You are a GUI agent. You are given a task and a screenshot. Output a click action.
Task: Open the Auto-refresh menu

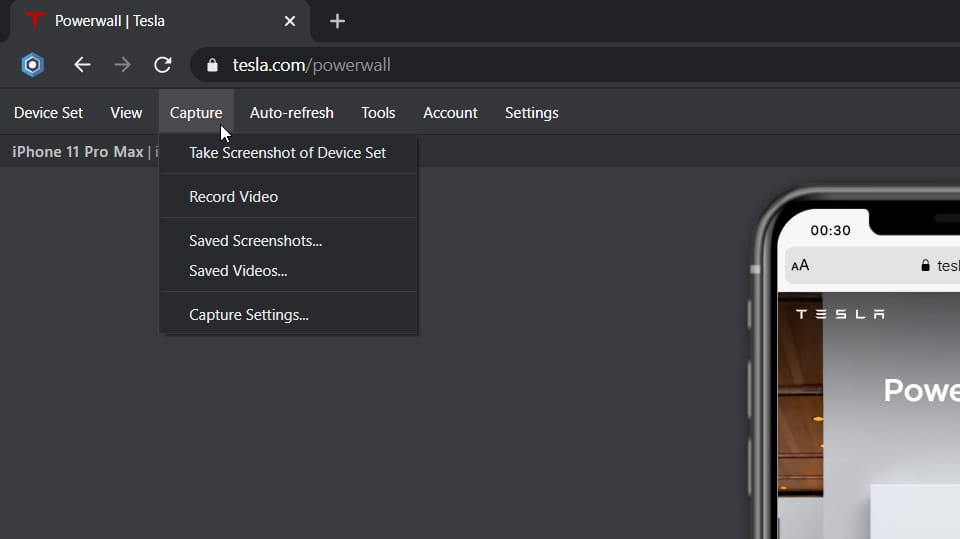pos(291,113)
